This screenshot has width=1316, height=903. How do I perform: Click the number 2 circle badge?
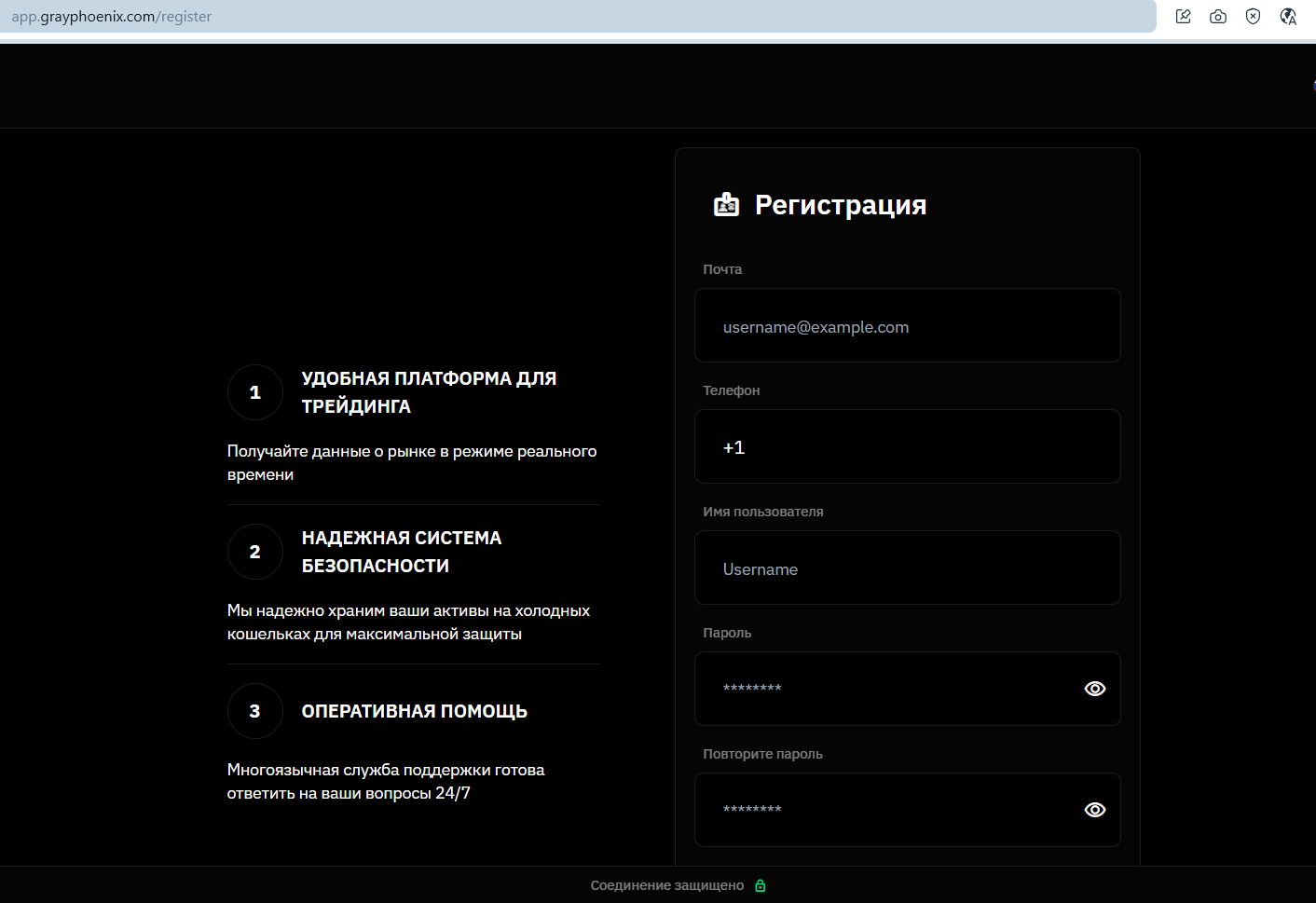point(254,552)
